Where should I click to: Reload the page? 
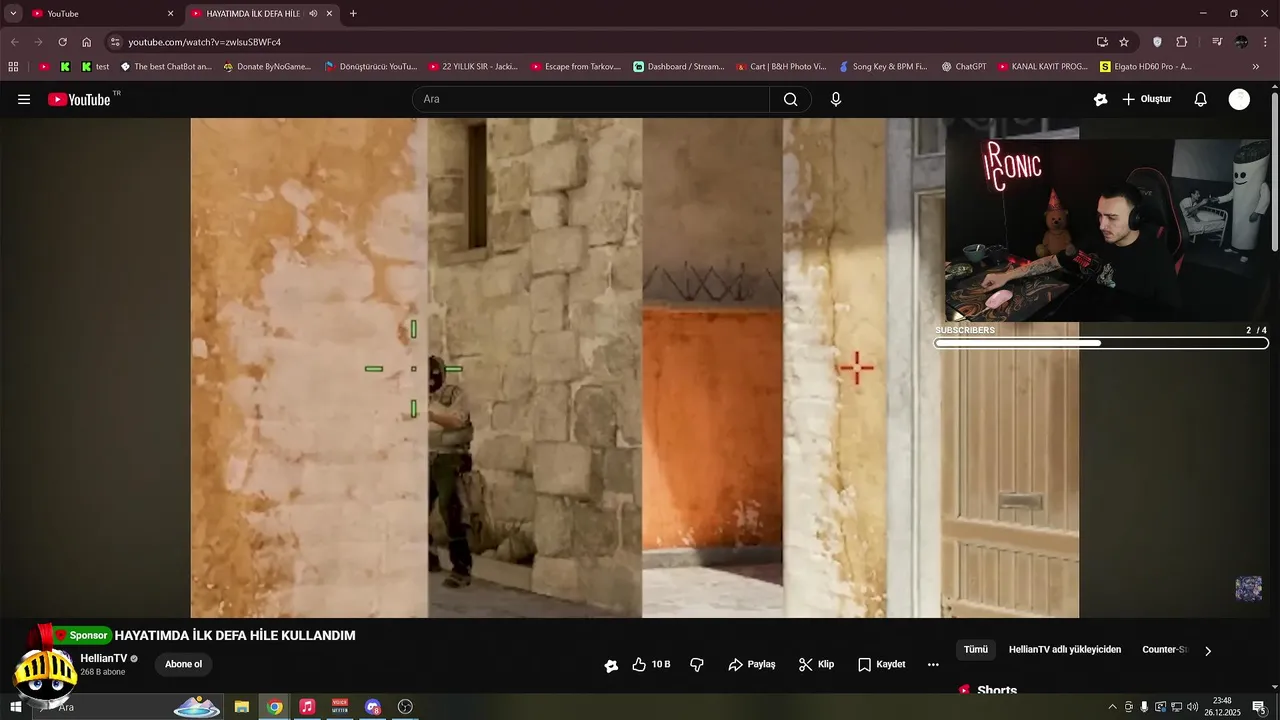coord(62,42)
